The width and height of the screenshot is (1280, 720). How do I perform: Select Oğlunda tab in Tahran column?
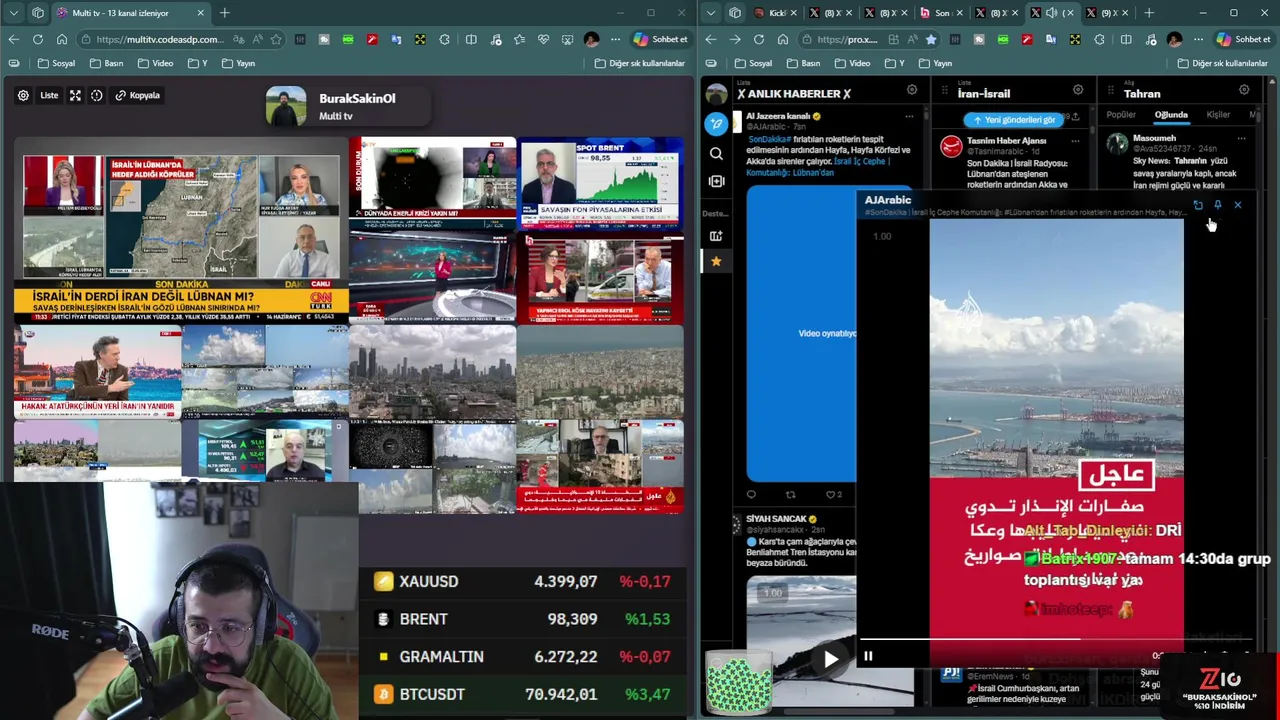(1171, 115)
